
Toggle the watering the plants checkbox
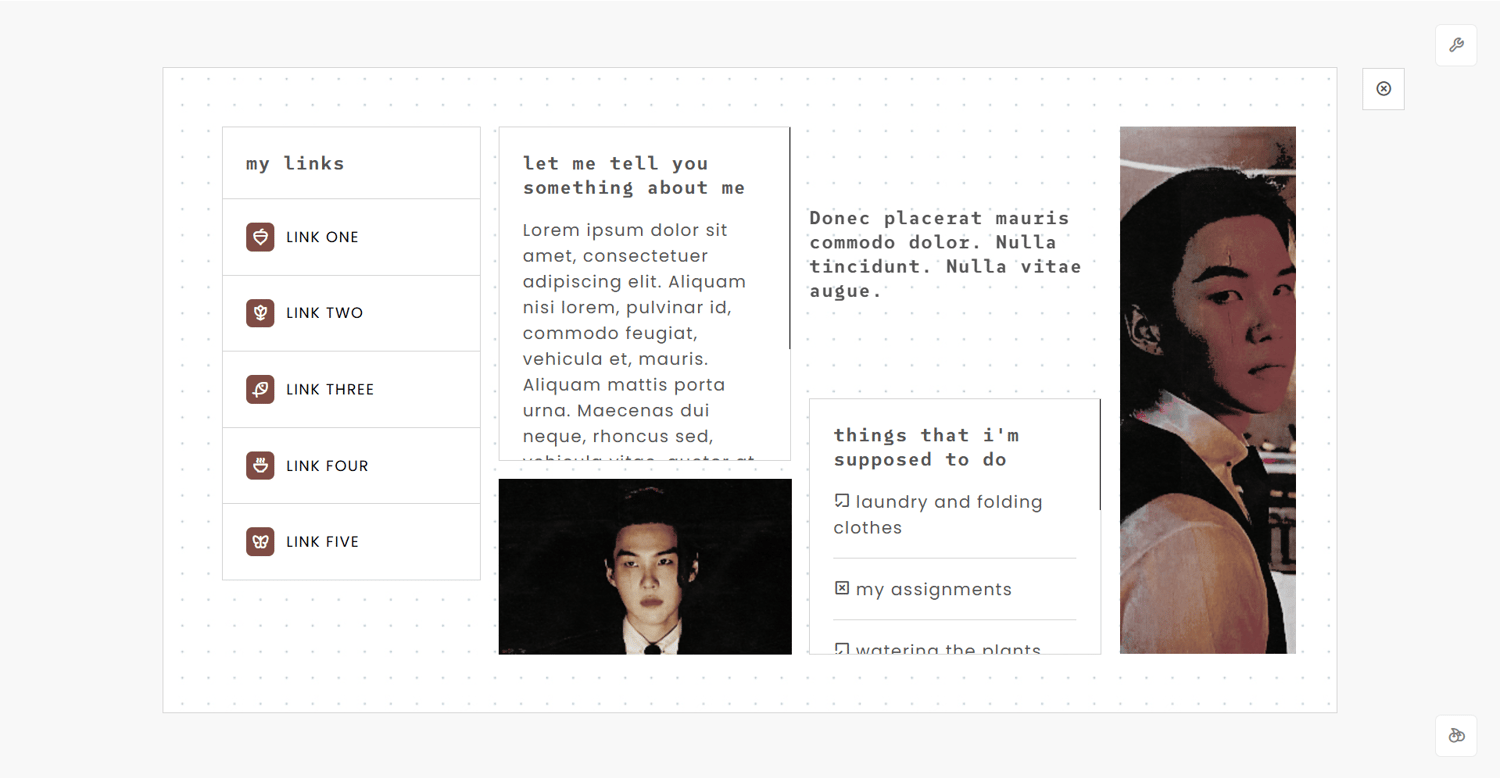tap(842, 649)
